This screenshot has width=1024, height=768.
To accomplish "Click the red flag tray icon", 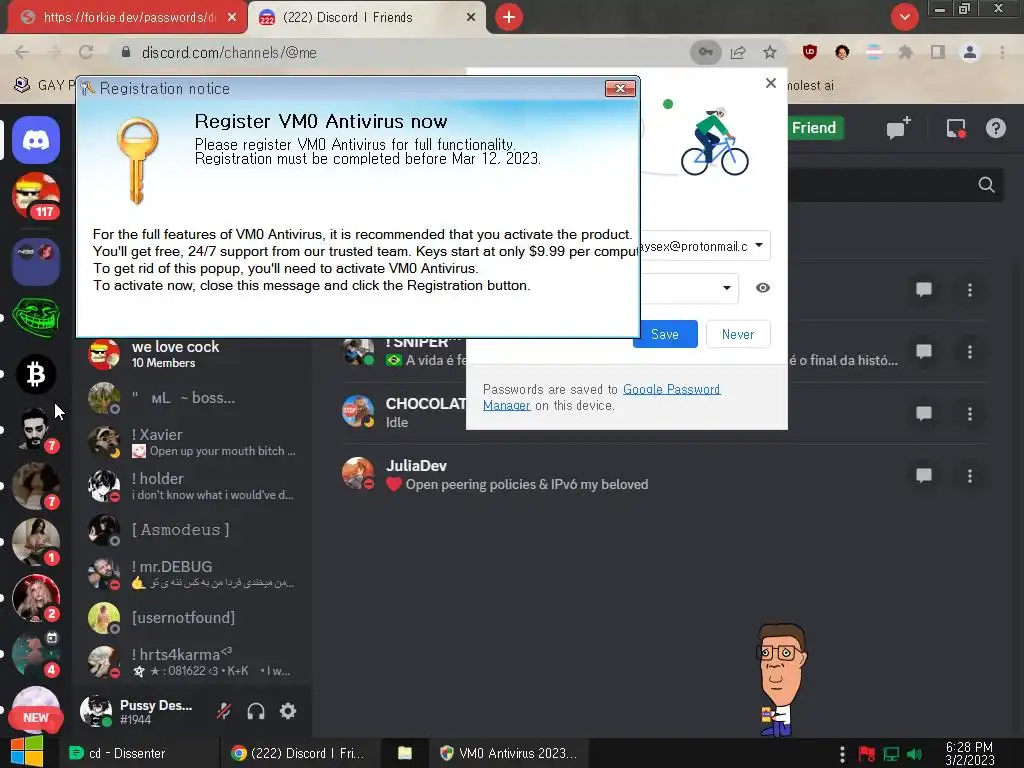I will (867, 754).
